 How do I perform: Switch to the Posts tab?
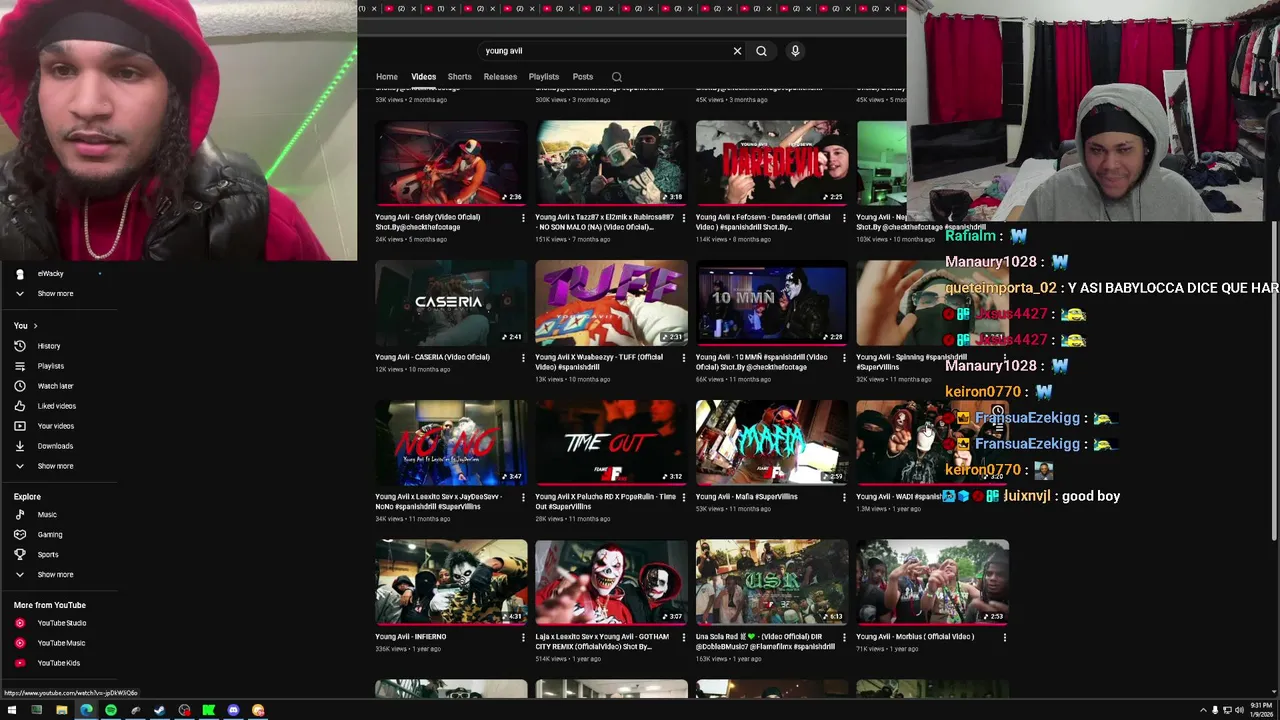click(583, 77)
